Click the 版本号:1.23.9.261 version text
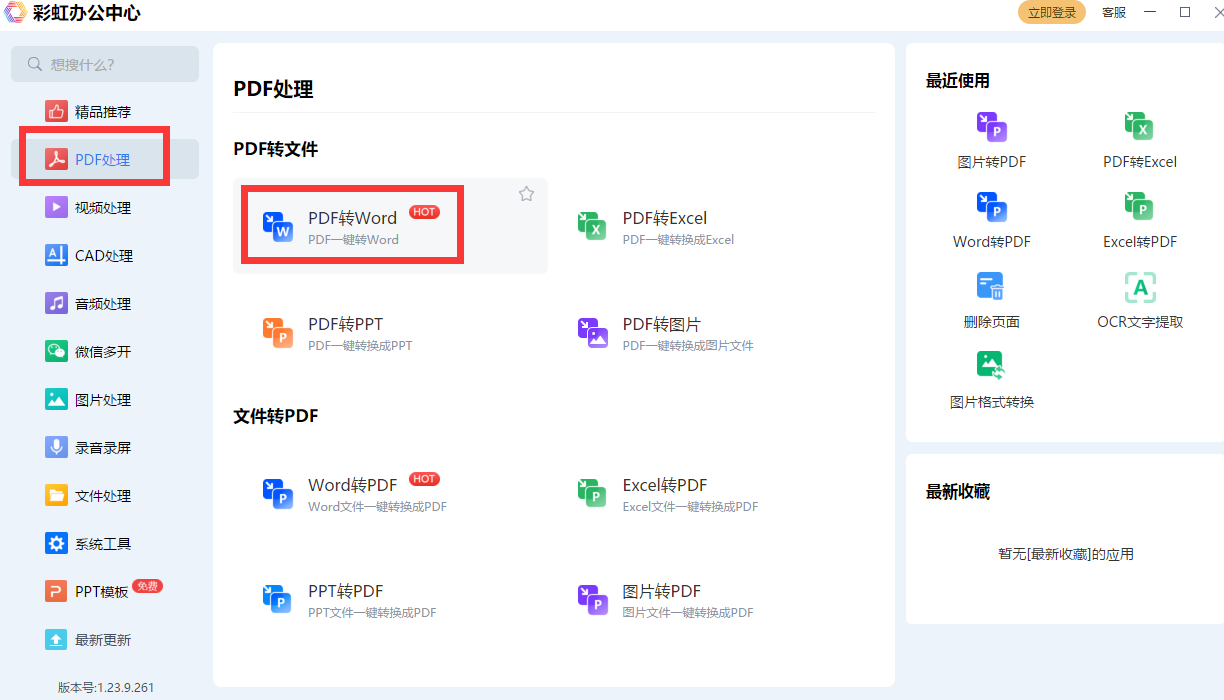 click(x=106, y=687)
